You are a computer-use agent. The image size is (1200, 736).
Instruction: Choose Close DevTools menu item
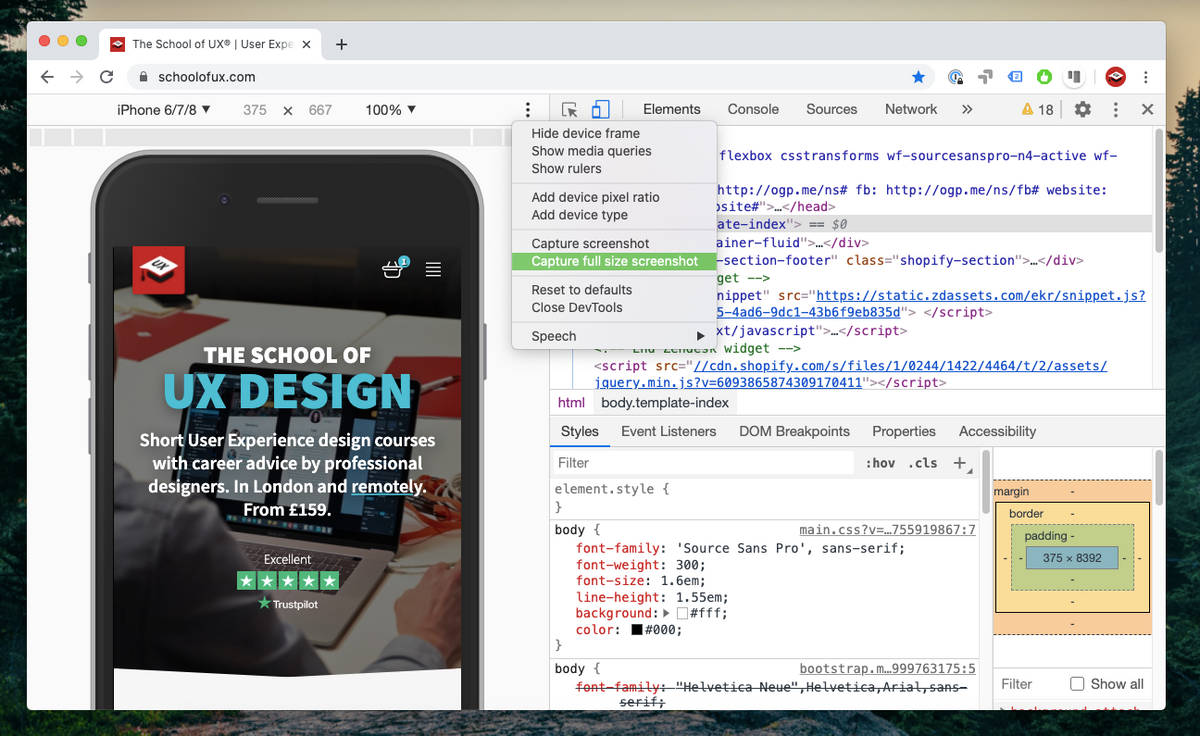pyautogui.click(x=614, y=307)
